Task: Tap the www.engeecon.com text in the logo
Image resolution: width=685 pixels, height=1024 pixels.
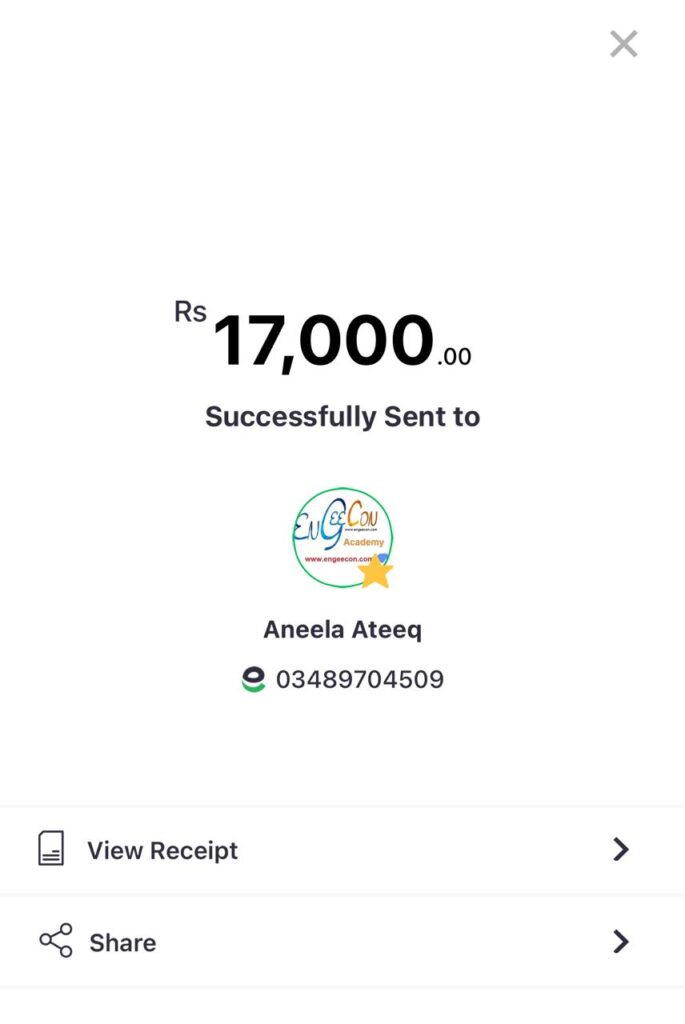Action: coord(338,559)
